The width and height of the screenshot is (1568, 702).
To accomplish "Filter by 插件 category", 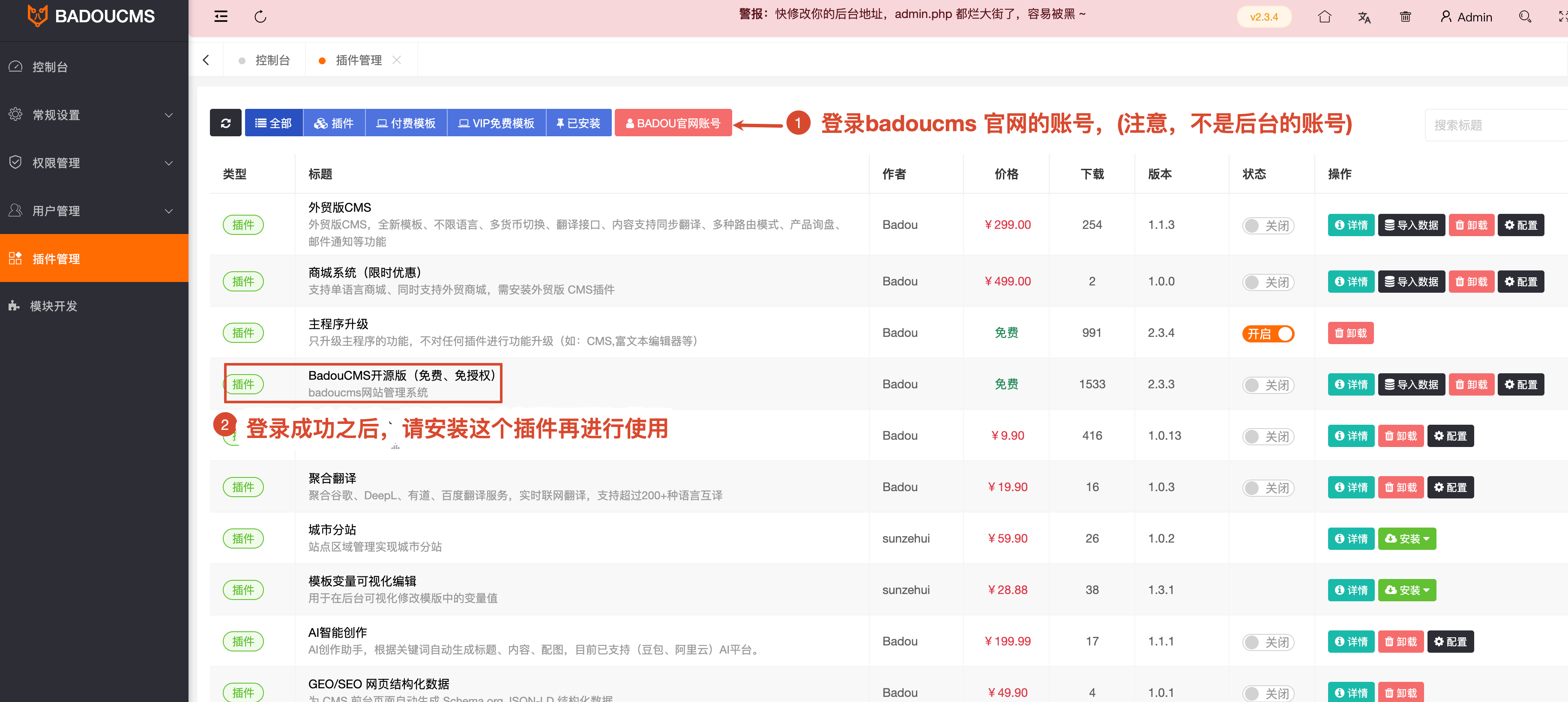I will point(334,123).
